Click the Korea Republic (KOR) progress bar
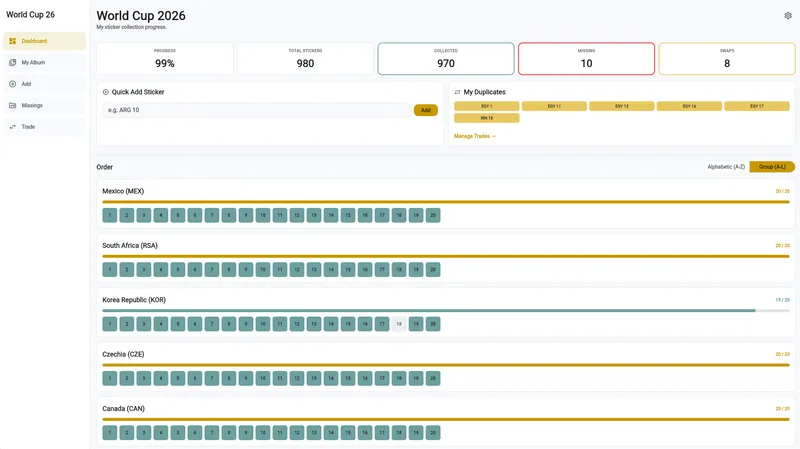 coord(446,311)
